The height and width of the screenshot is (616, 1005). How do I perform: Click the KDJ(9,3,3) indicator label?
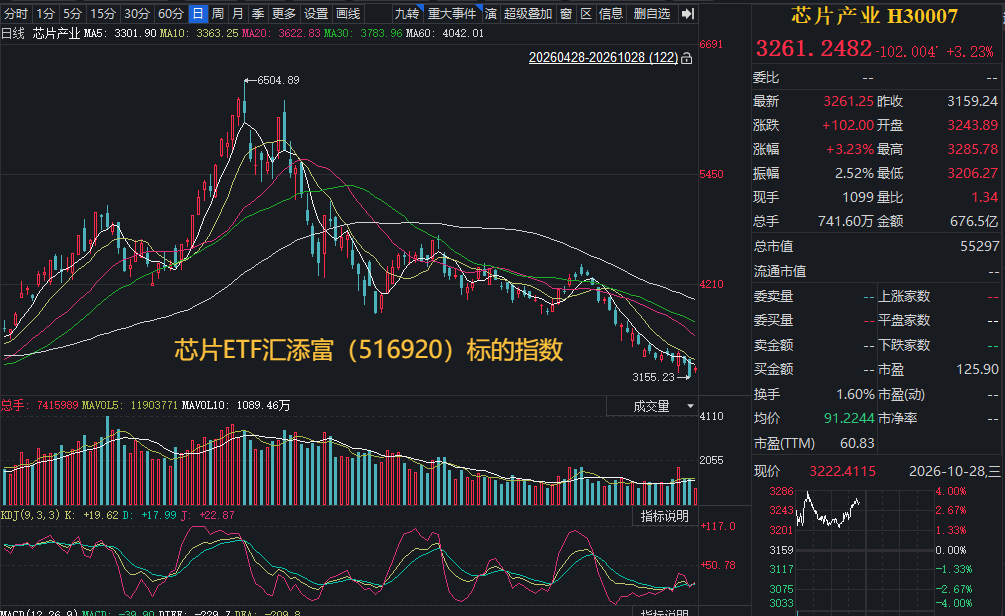pos(31,515)
